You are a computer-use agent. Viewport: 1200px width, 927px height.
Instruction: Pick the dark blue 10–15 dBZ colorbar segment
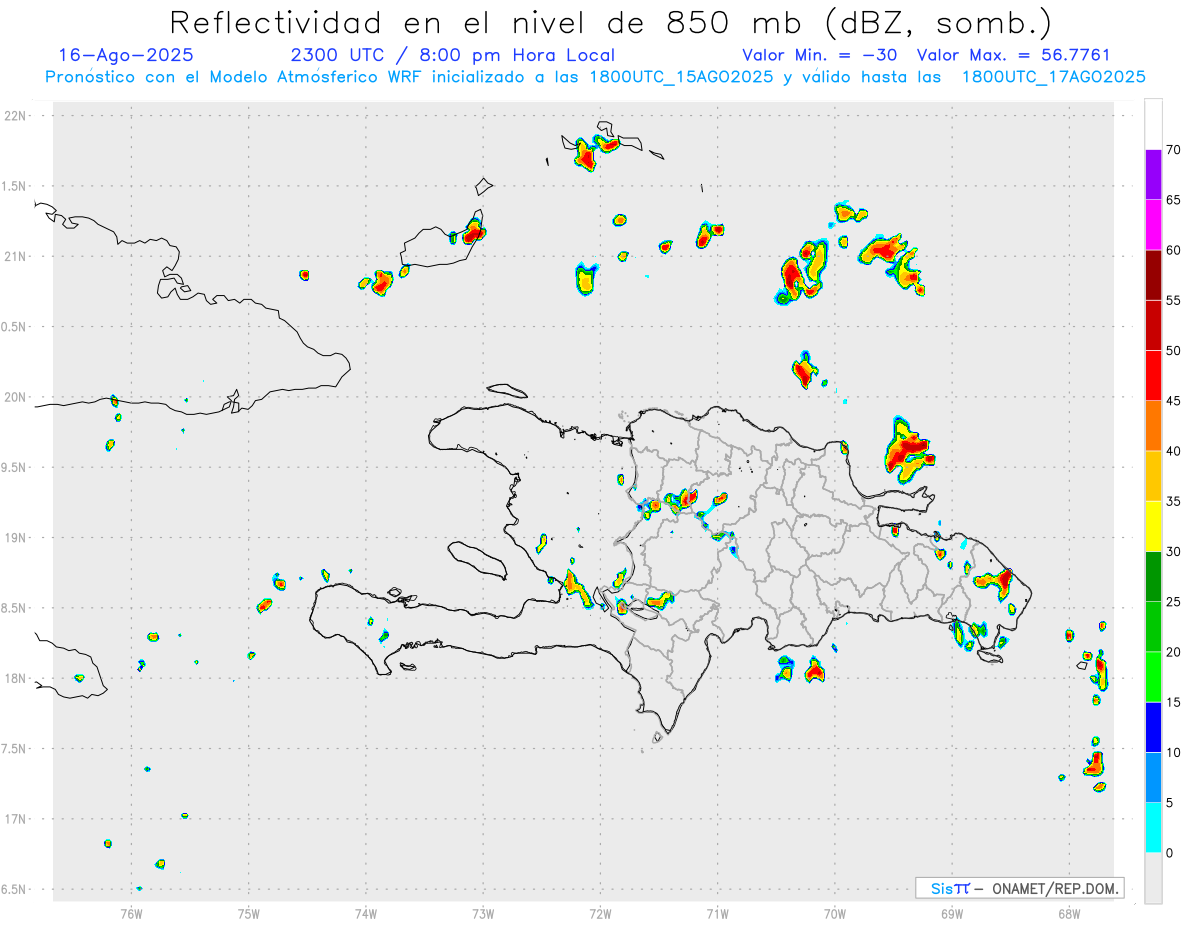(x=1153, y=728)
